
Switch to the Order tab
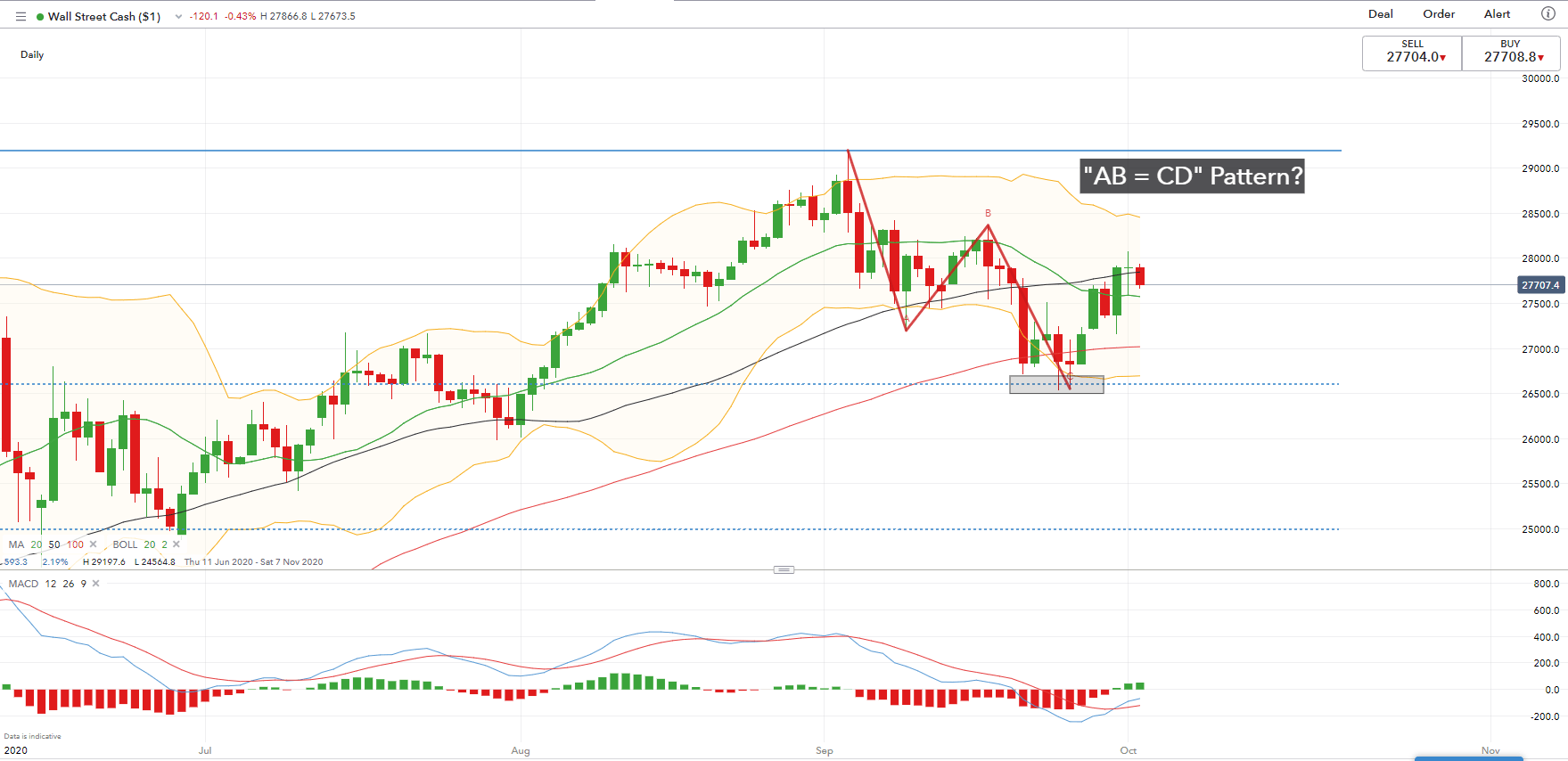pos(1439,13)
